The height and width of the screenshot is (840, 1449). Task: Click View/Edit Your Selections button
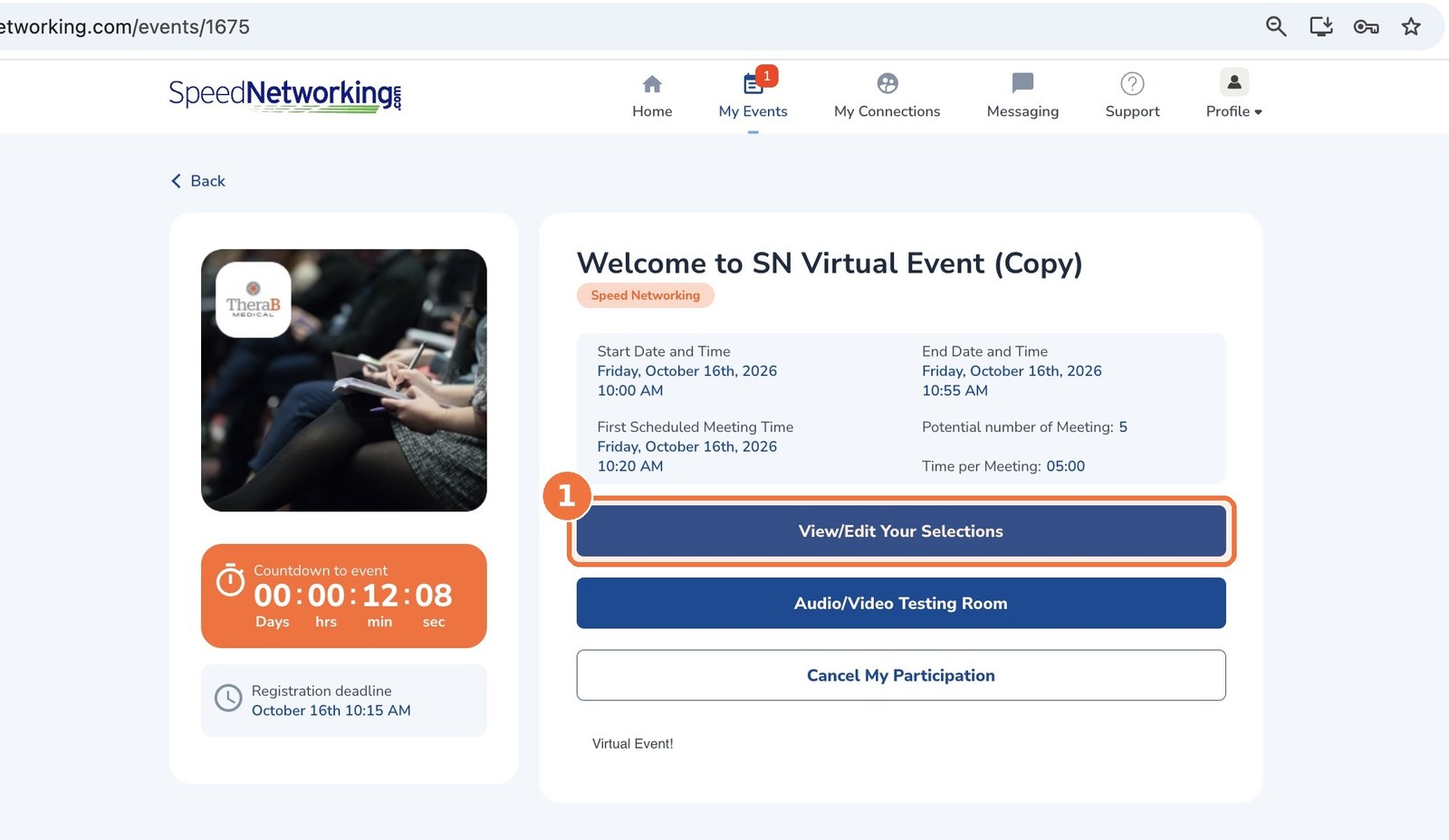[901, 531]
